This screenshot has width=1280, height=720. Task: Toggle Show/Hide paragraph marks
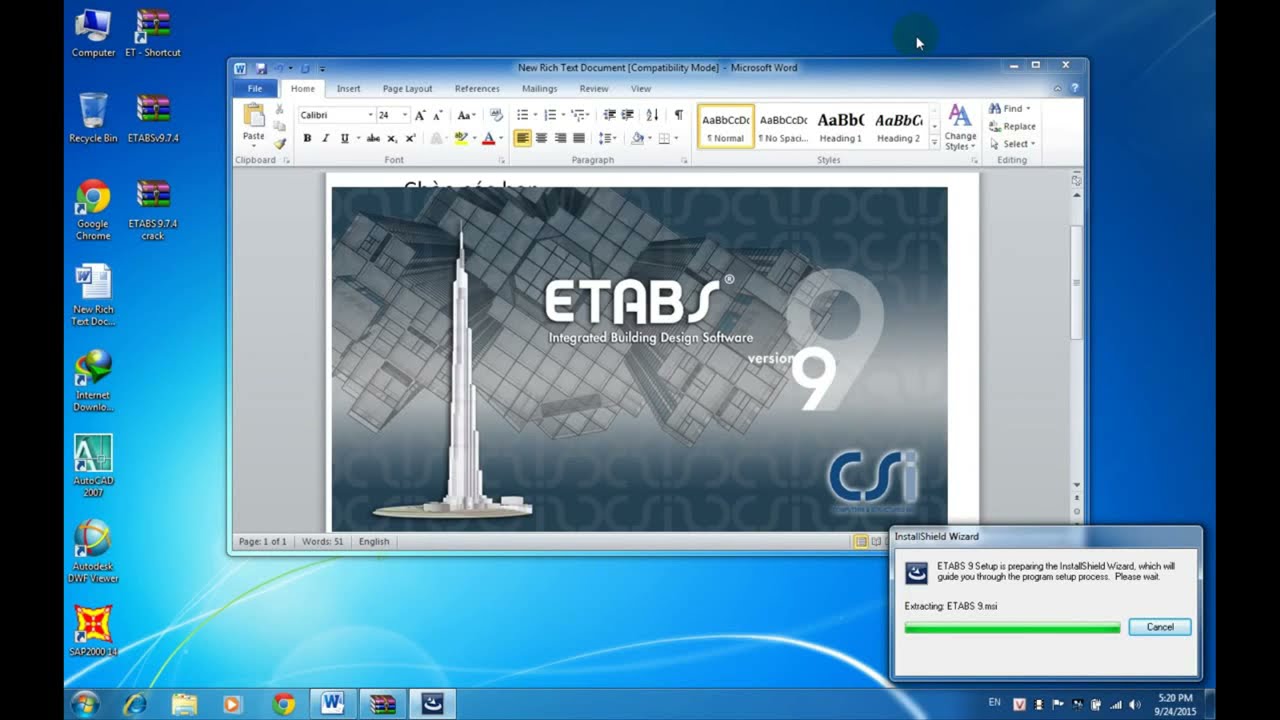(x=679, y=115)
